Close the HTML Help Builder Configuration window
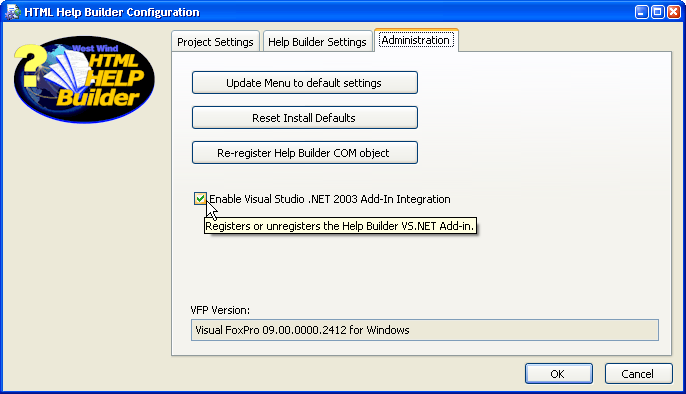 click(674, 12)
